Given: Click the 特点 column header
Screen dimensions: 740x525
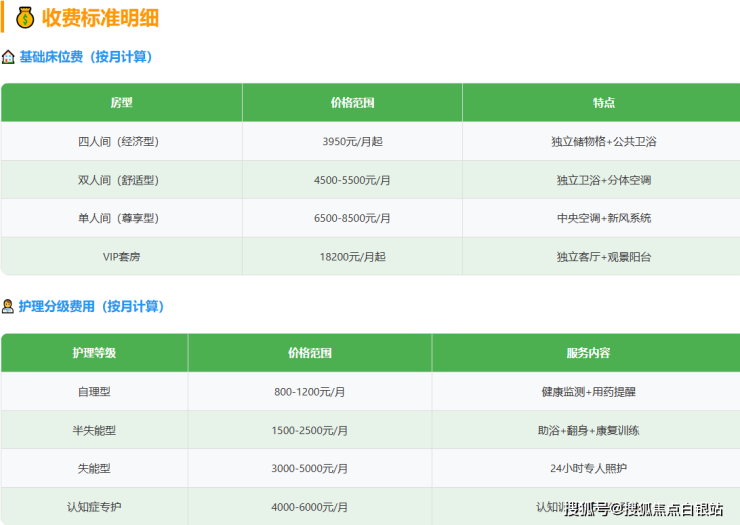Looking at the screenshot, I should (x=603, y=103).
